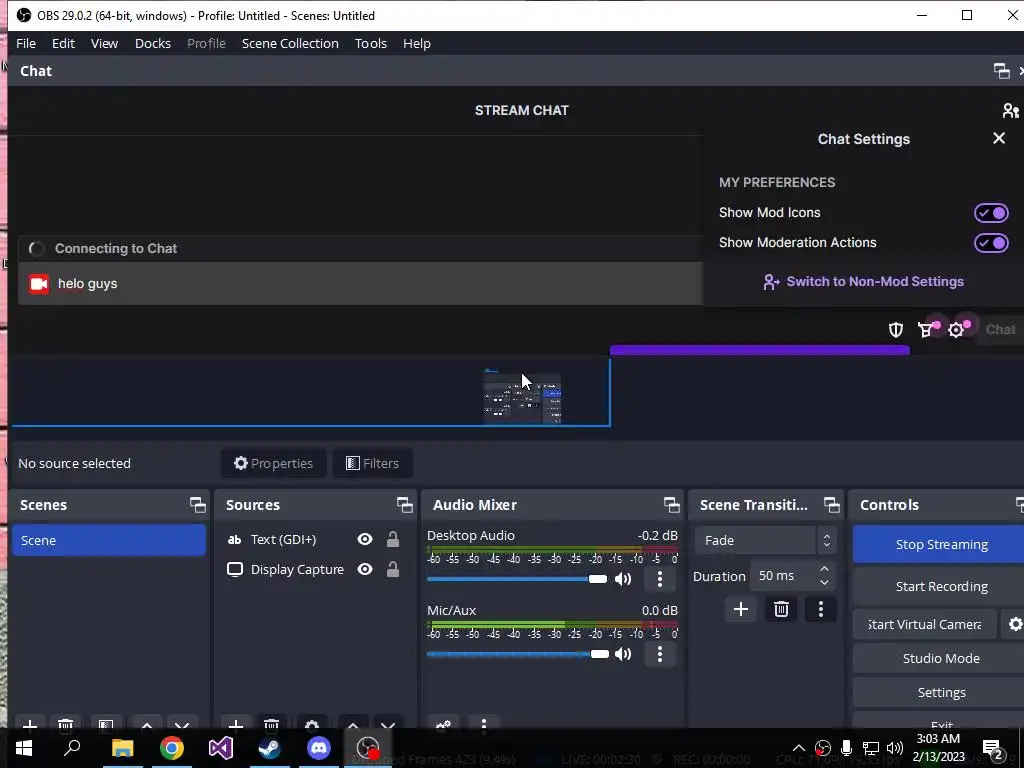
Task: Open Discord from taskbar
Action: 319,748
